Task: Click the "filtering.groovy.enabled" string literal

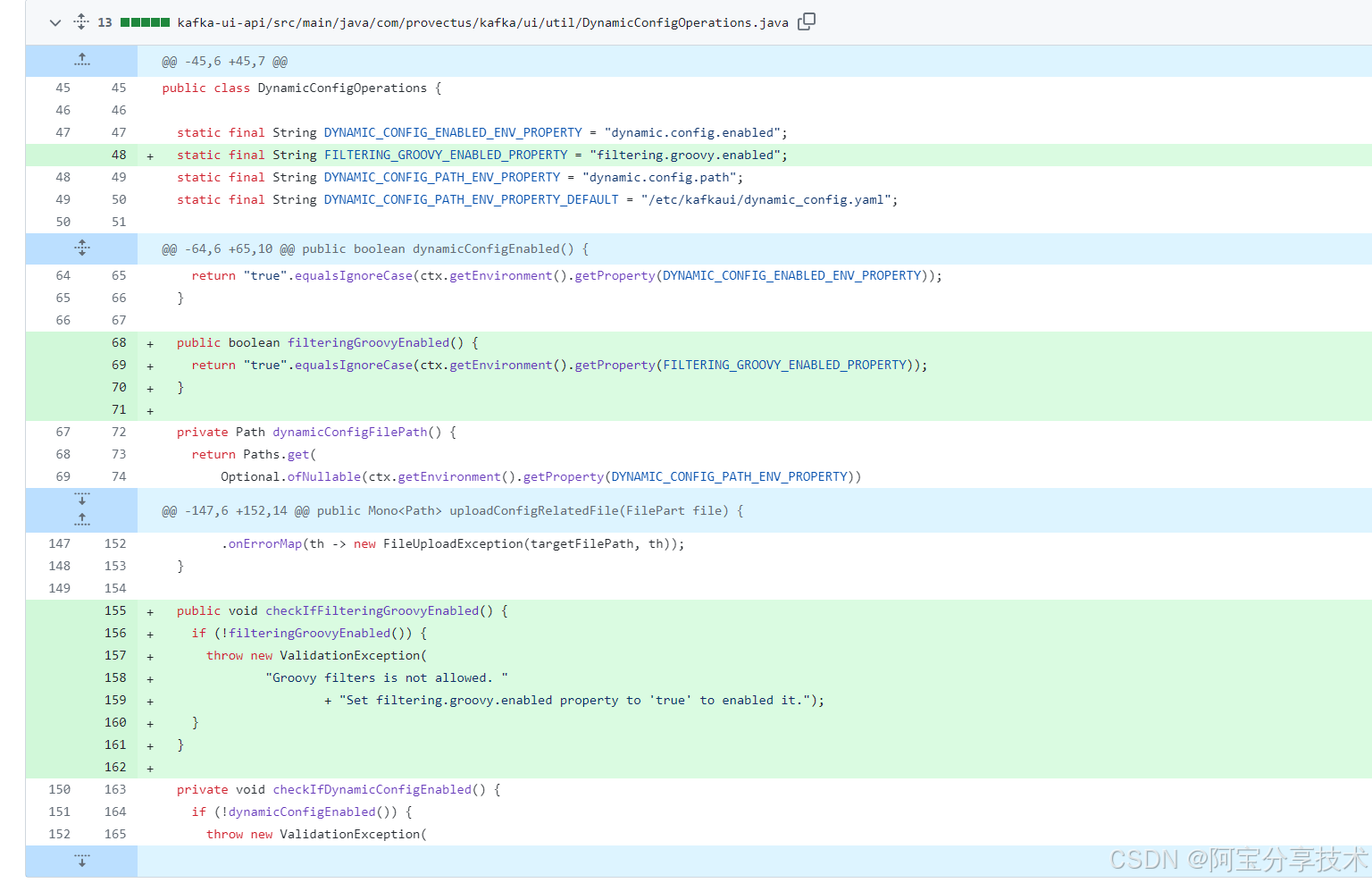Action: pyautogui.click(x=686, y=155)
